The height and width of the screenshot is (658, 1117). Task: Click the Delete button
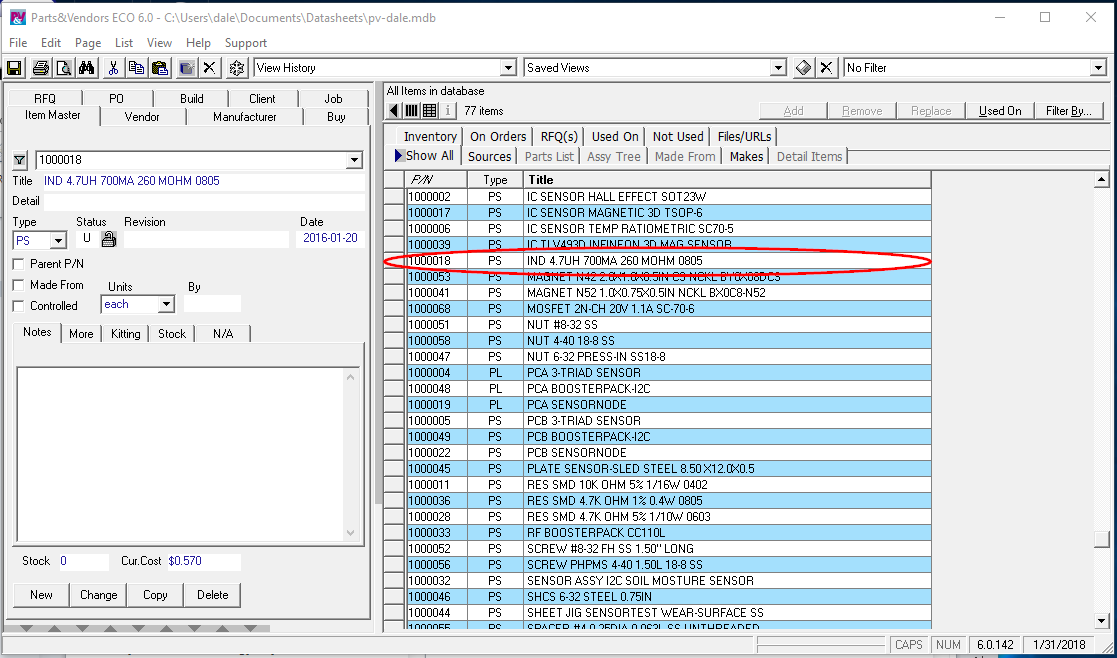tap(212, 595)
